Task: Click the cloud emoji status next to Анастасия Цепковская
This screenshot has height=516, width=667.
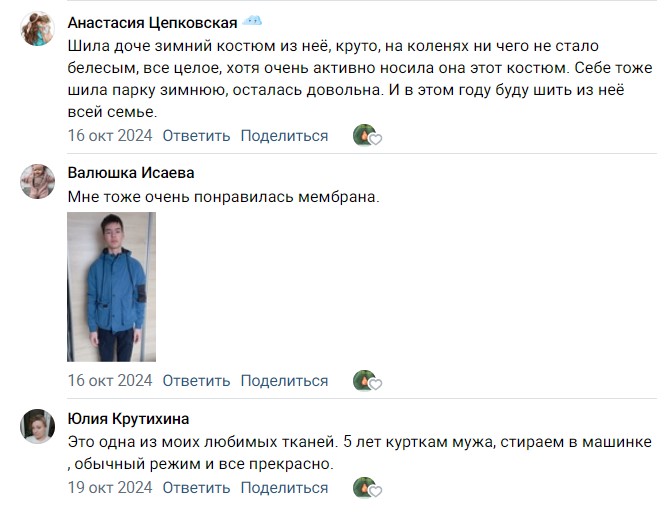Action: [x=252, y=21]
